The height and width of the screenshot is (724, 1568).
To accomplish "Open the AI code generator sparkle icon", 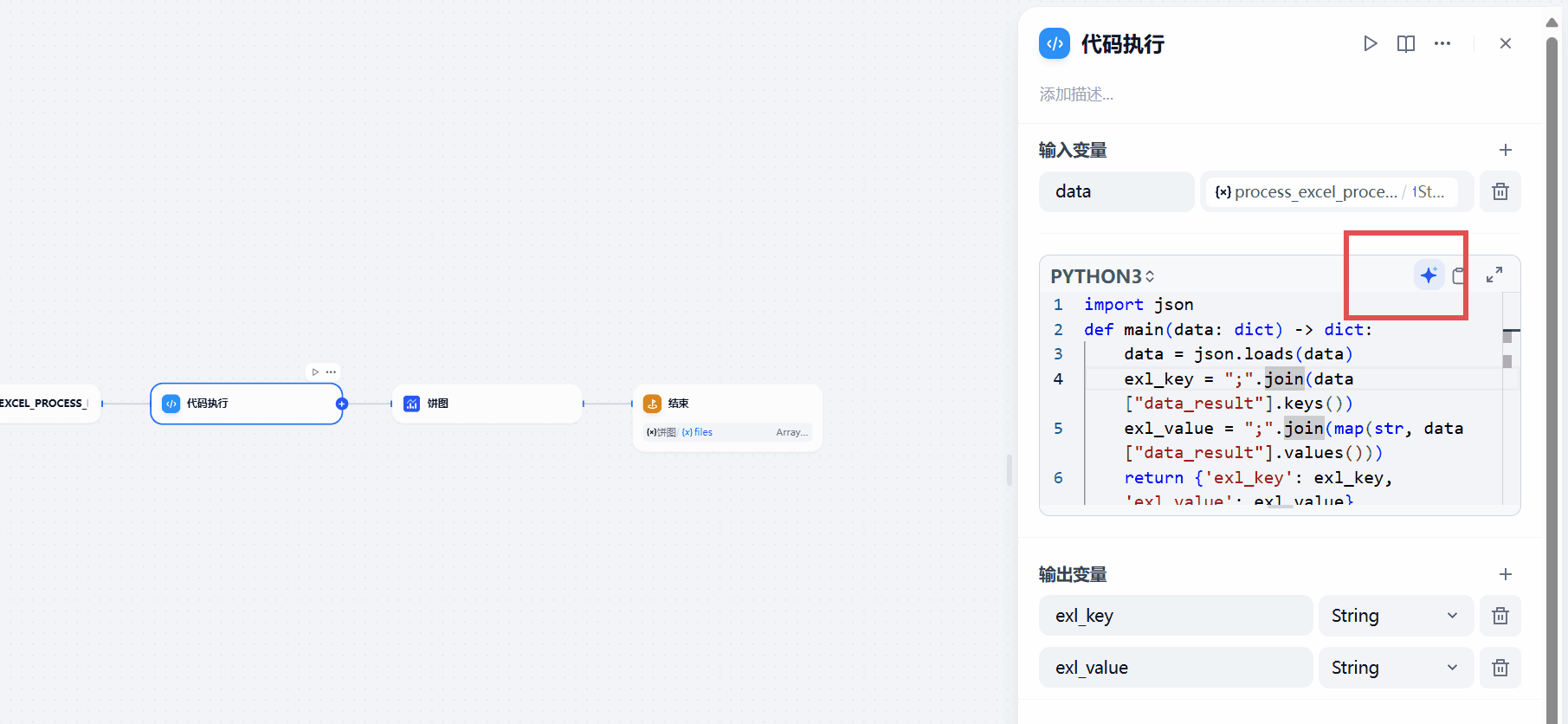I will 1429,275.
